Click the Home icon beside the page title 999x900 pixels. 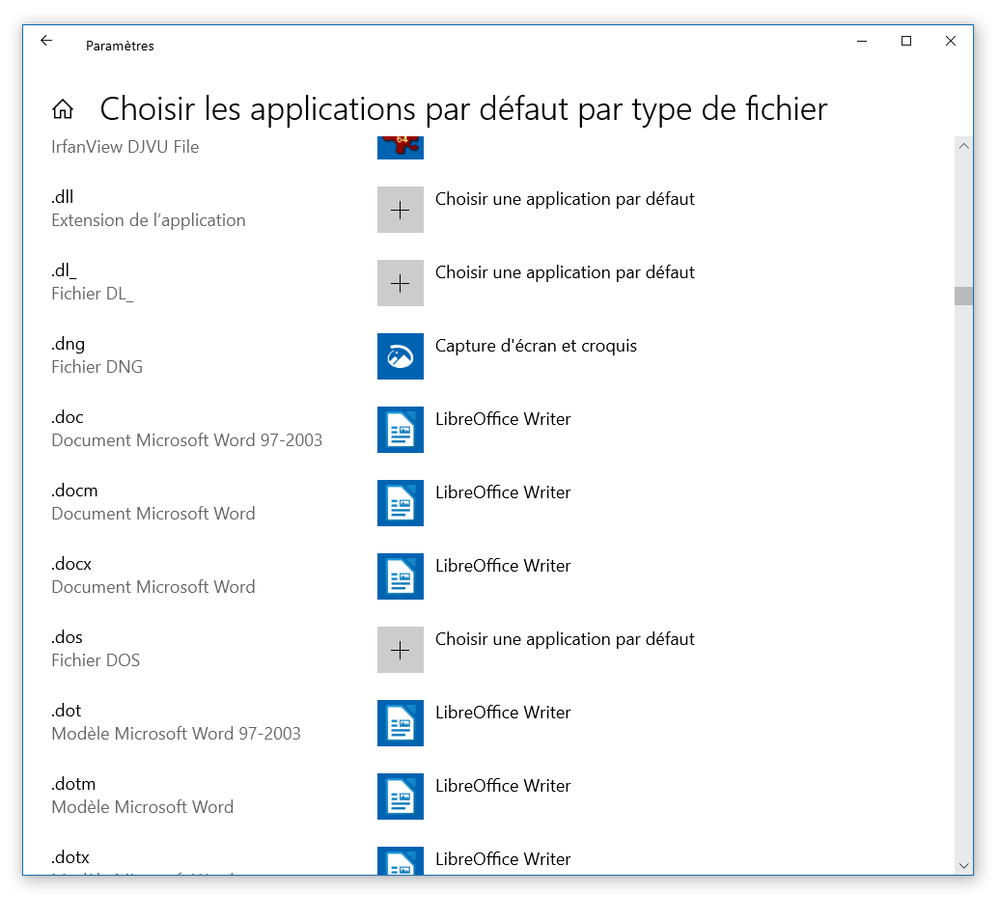coord(63,109)
